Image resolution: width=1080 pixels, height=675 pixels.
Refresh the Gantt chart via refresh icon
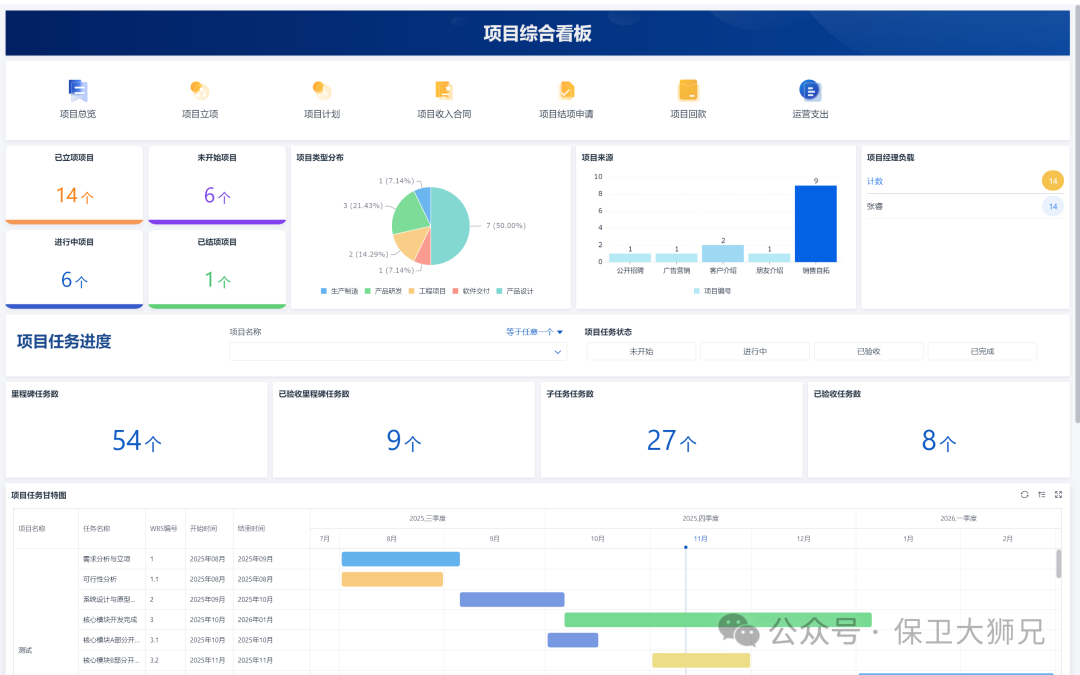(1024, 495)
